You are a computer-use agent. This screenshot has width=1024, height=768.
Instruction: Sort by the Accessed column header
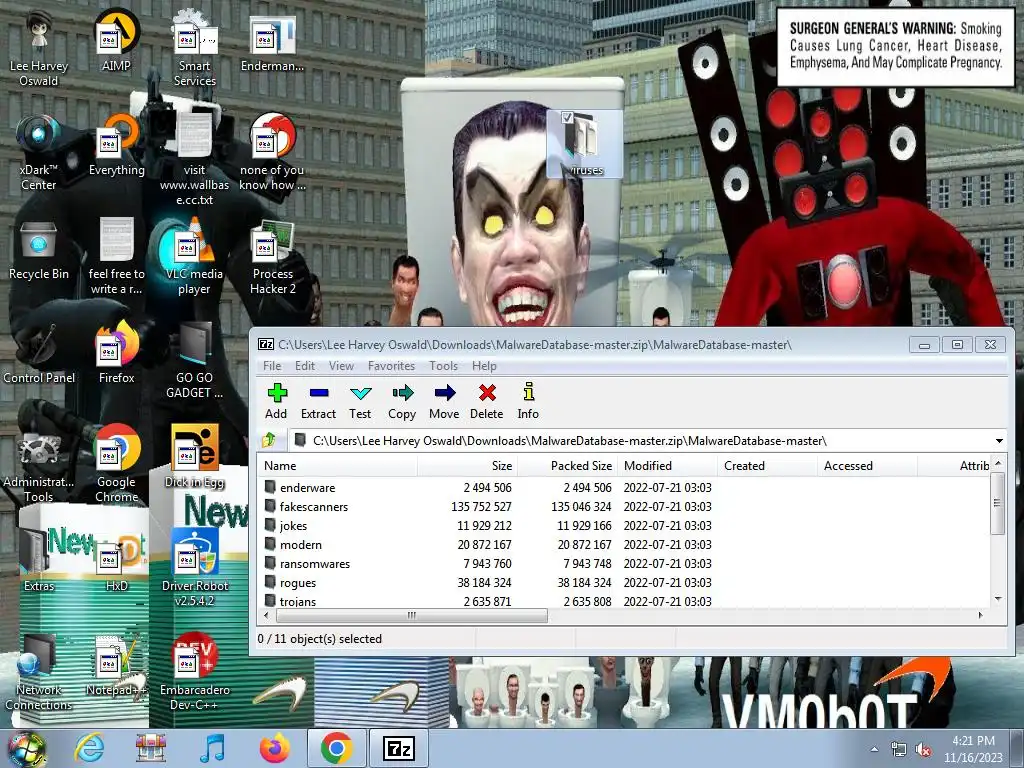pos(867,466)
